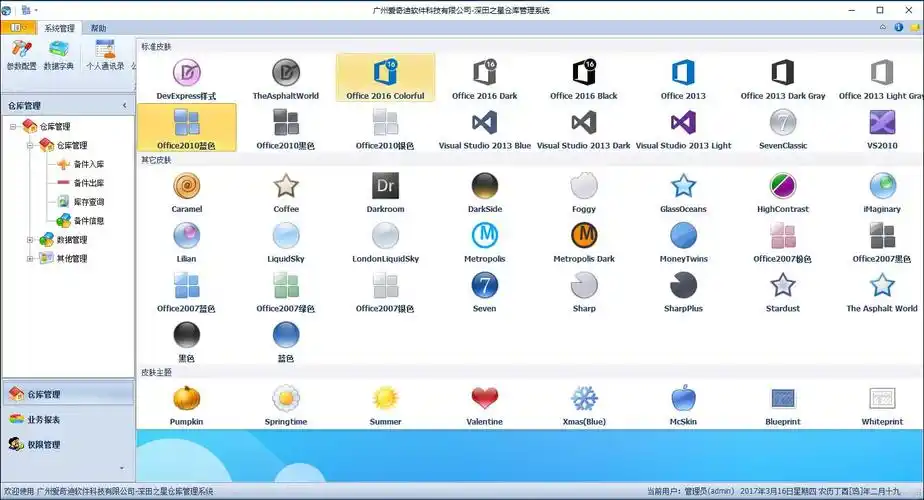The image size is (924, 500).
Task: Pick the SevenClassic skin
Action: tap(783, 128)
